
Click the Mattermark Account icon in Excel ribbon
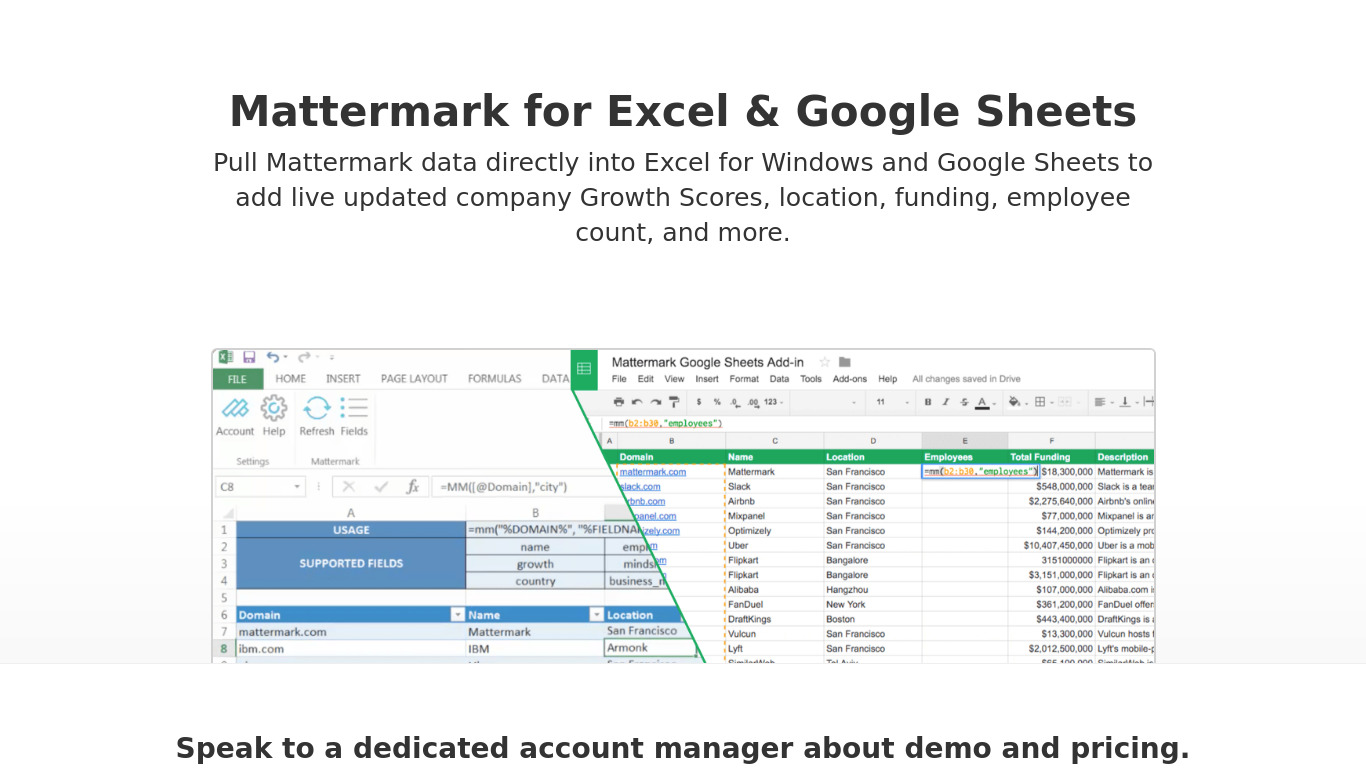pyautogui.click(x=235, y=407)
